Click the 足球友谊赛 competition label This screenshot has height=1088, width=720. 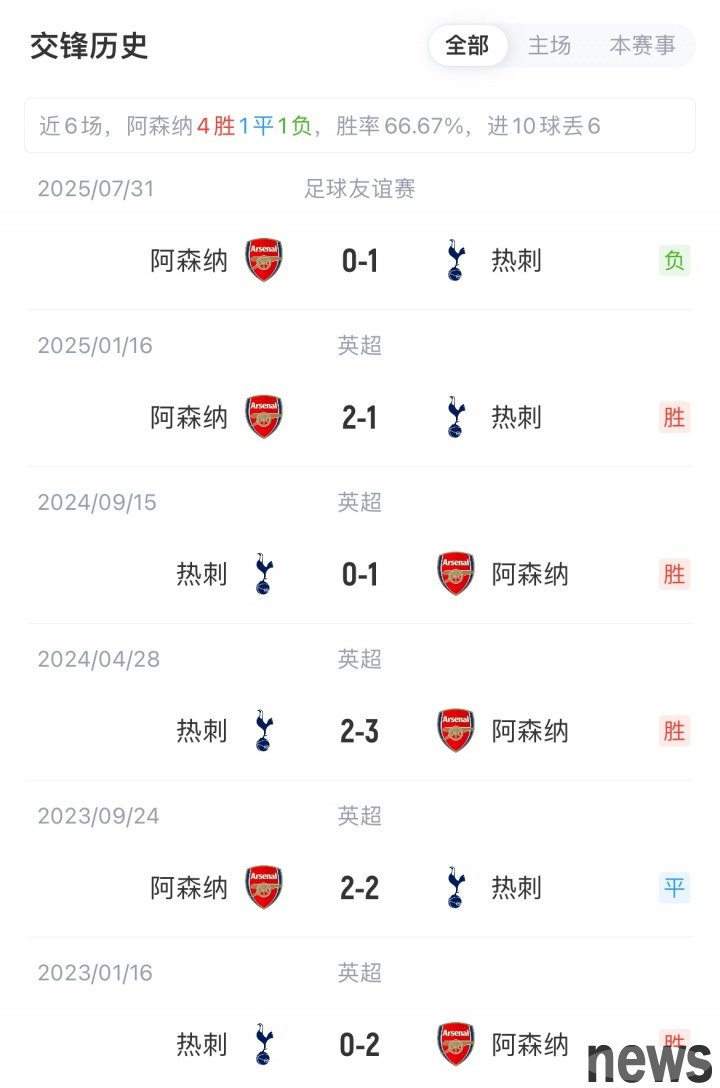tap(360, 188)
